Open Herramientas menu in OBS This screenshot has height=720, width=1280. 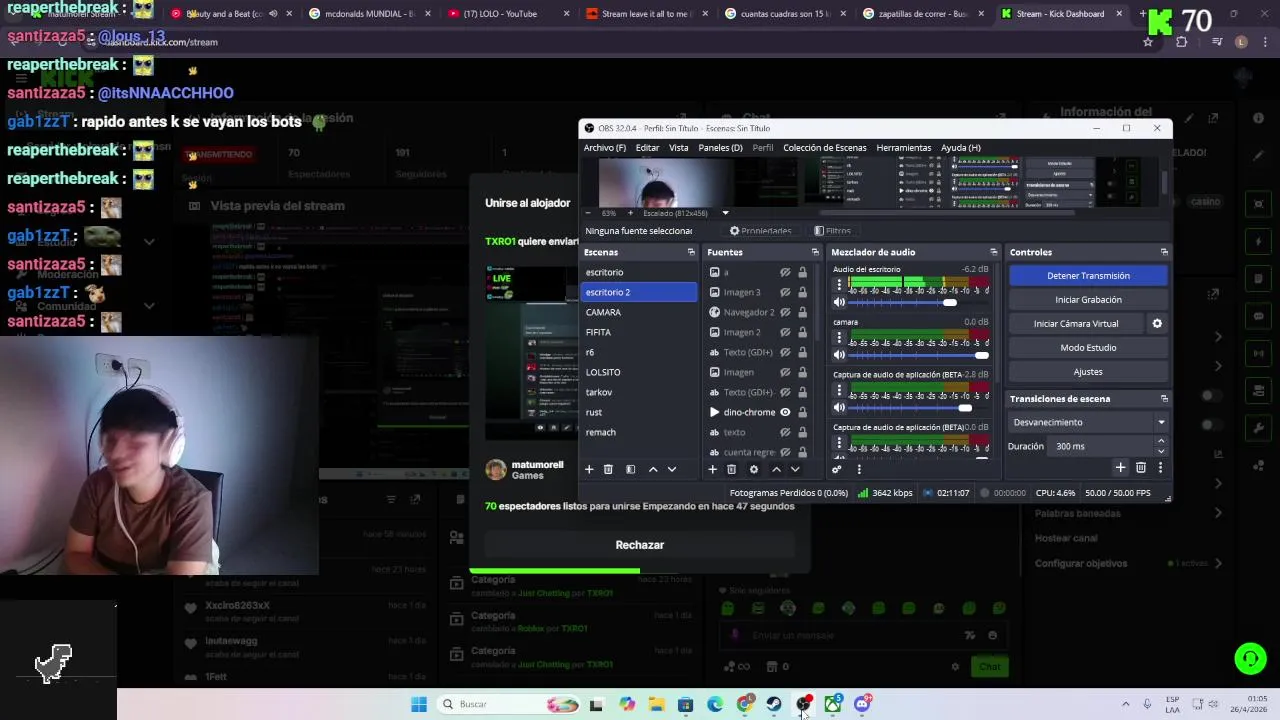(903, 148)
